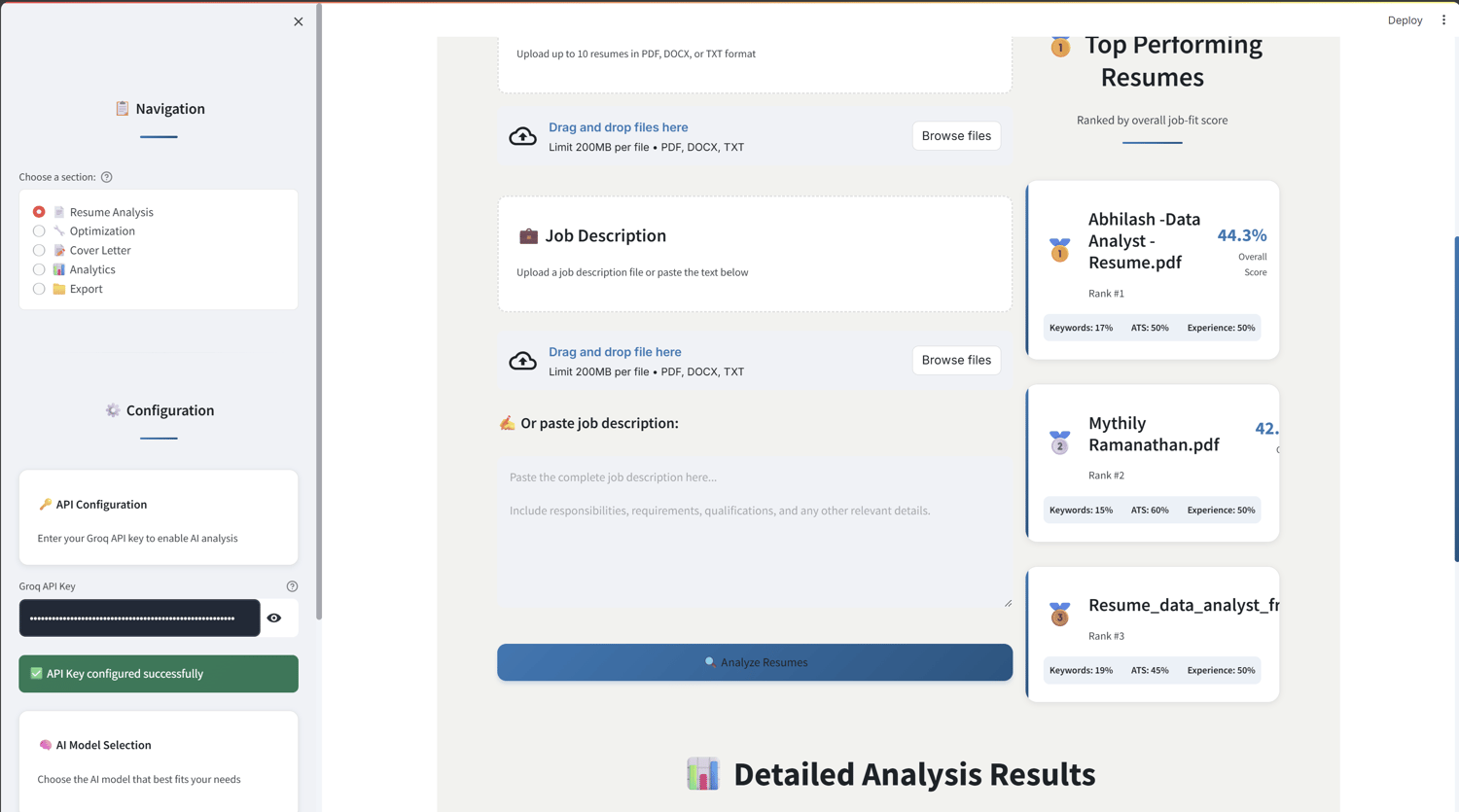Click "Keywords: 15%" on the Mythily card
1459x812 pixels.
1081,510
